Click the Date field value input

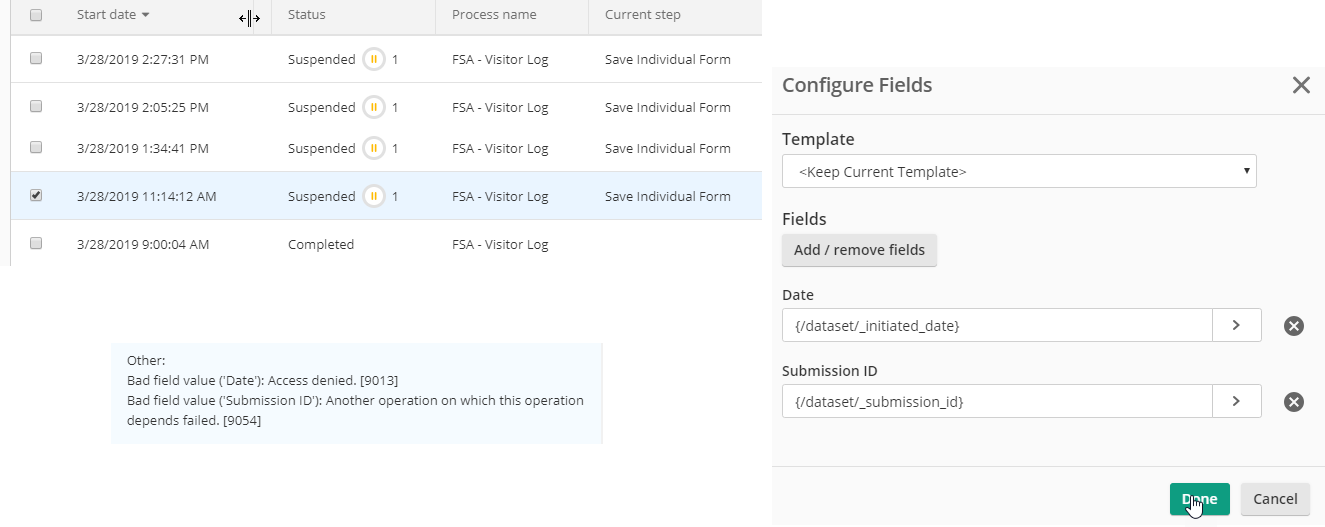coord(996,325)
